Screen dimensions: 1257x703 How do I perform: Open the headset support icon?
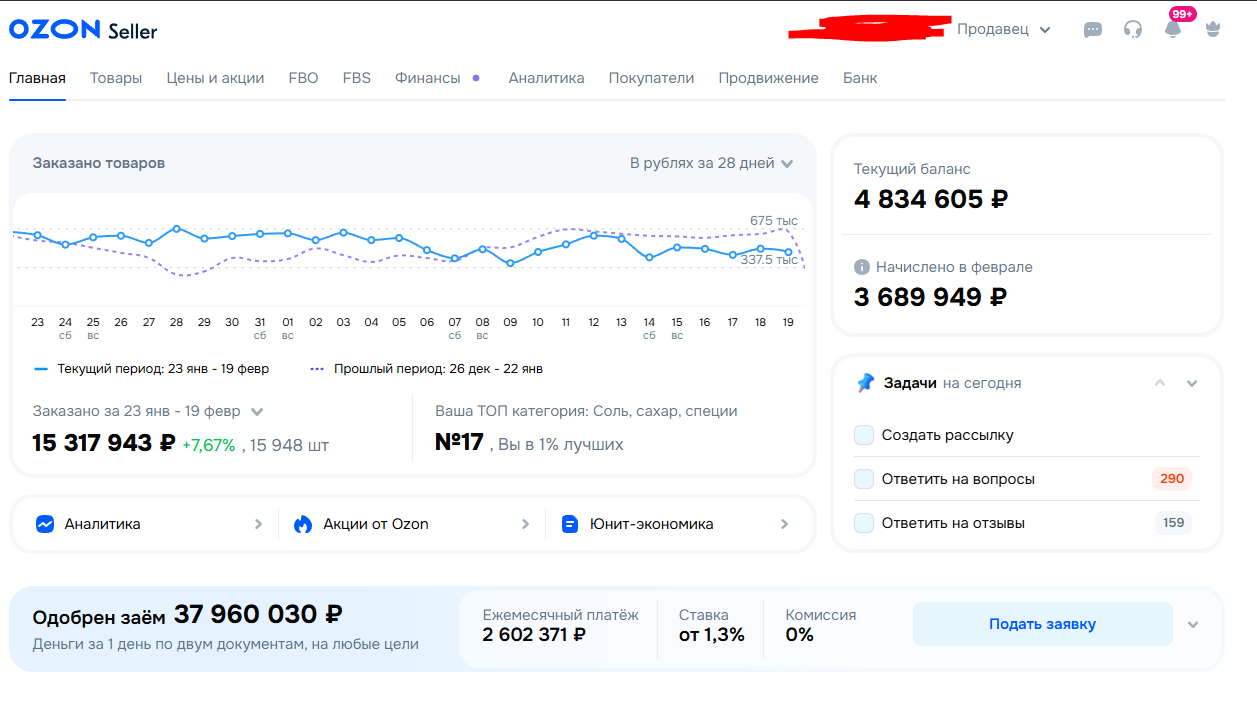point(1133,30)
